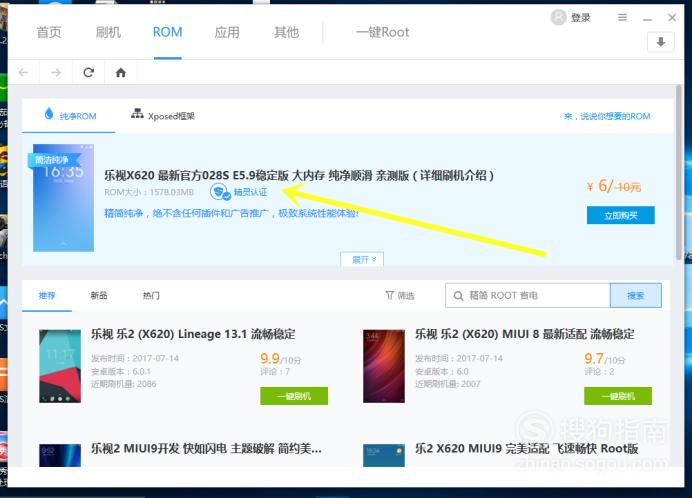Click the Xposed framework network icon
Screen dimensions: 692x498
137,114
